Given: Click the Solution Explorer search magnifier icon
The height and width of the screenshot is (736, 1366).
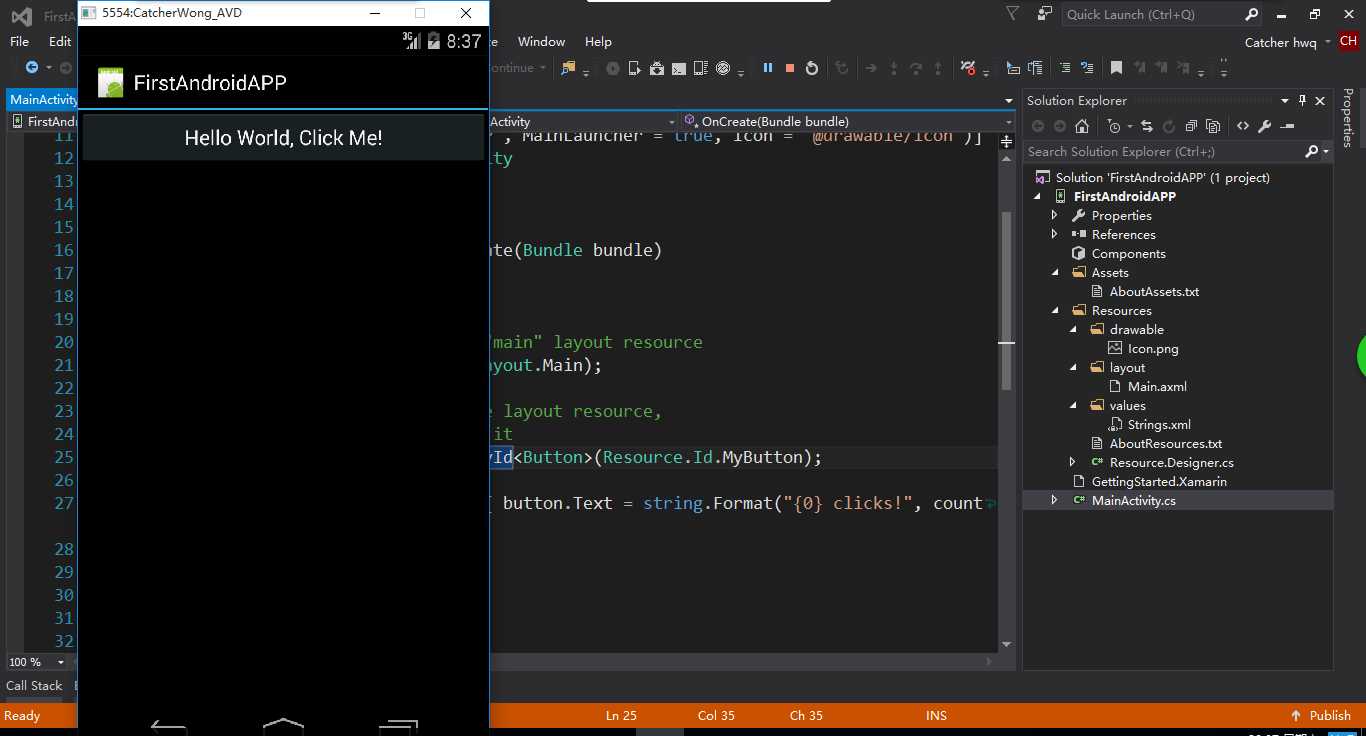Looking at the screenshot, I should click(1312, 152).
